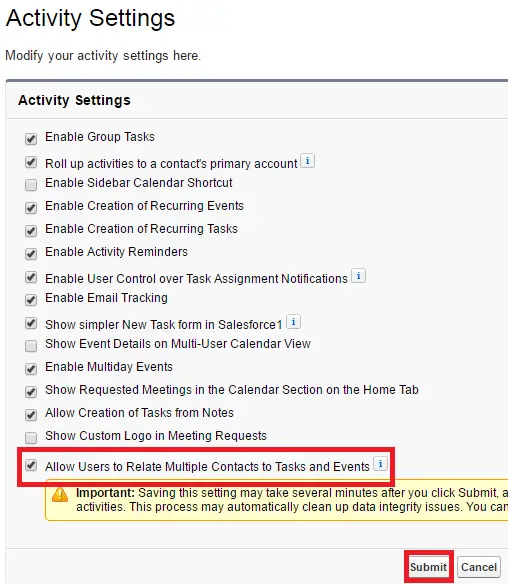Click the yellow warning triangle icon
Viewport: 508px width, 584px height.
pos(60,495)
